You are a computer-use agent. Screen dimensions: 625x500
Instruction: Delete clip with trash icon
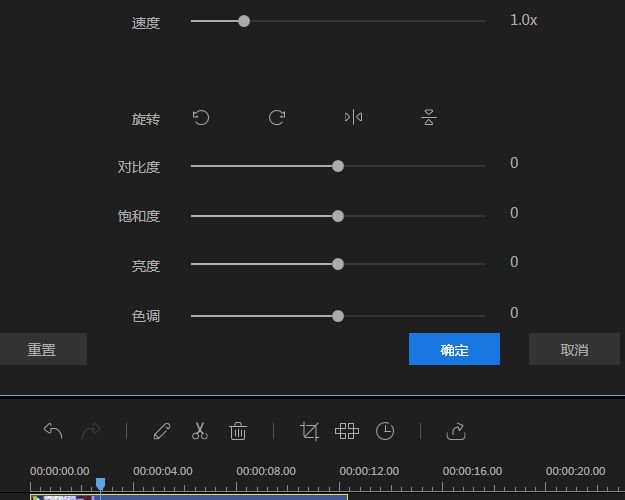click(238, 431)
